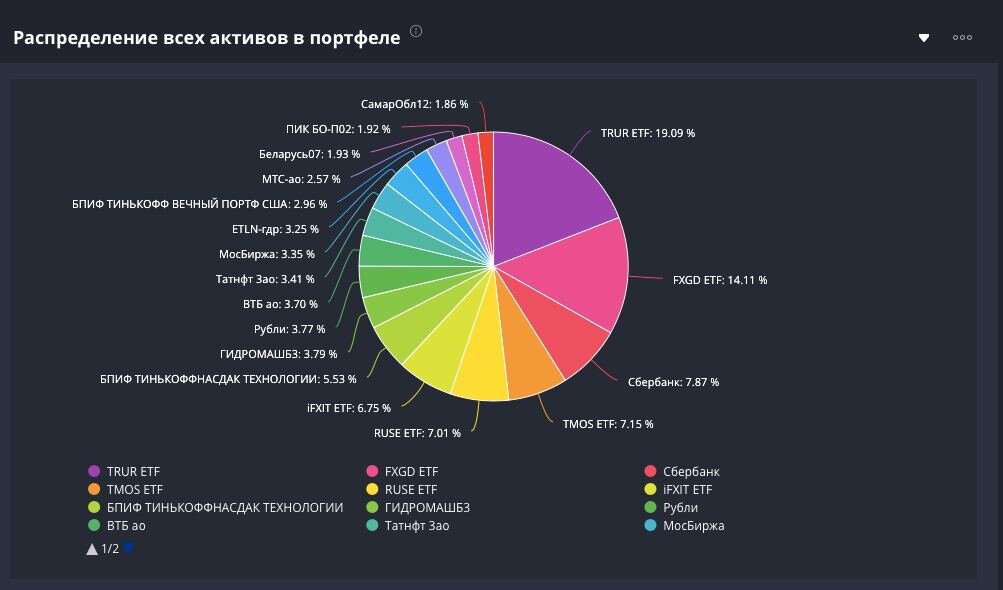The height and width of the screenshot is (590, 1003).
Task: Click the label МТС-ао: 2.57 %
Action: click(301, 179)
